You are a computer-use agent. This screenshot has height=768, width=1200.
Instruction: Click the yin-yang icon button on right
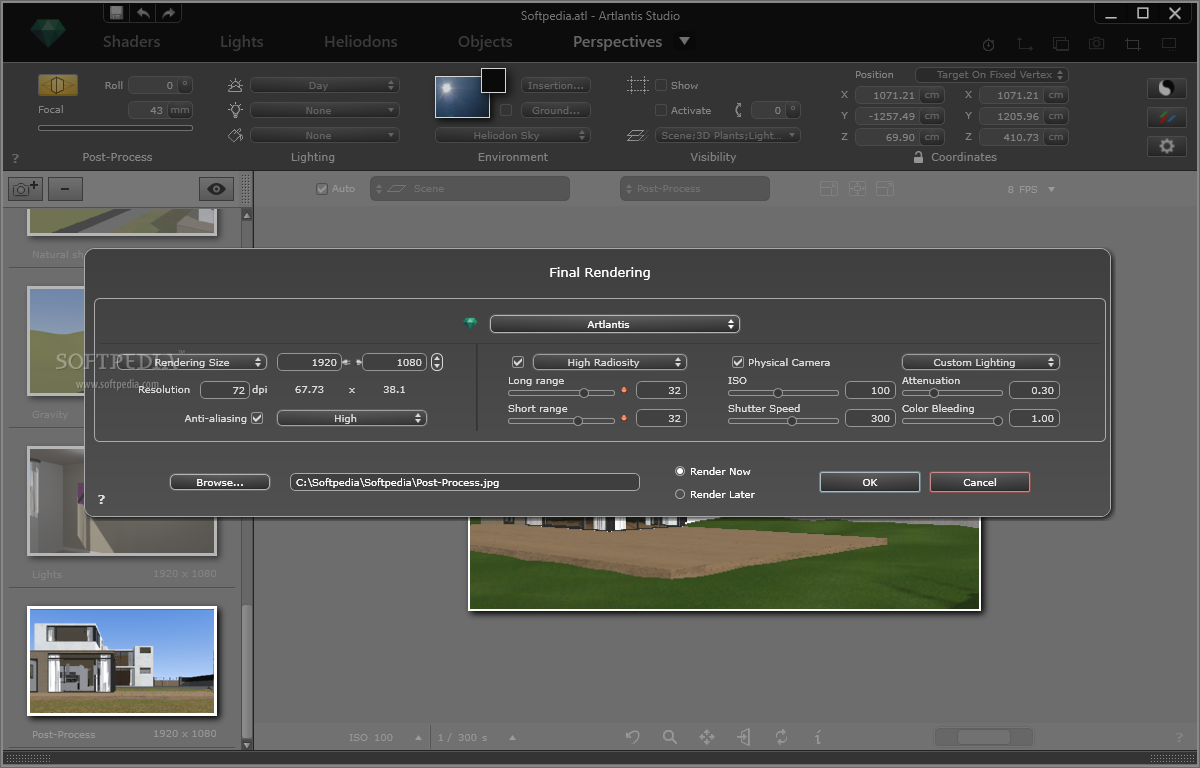(1166, 88)
